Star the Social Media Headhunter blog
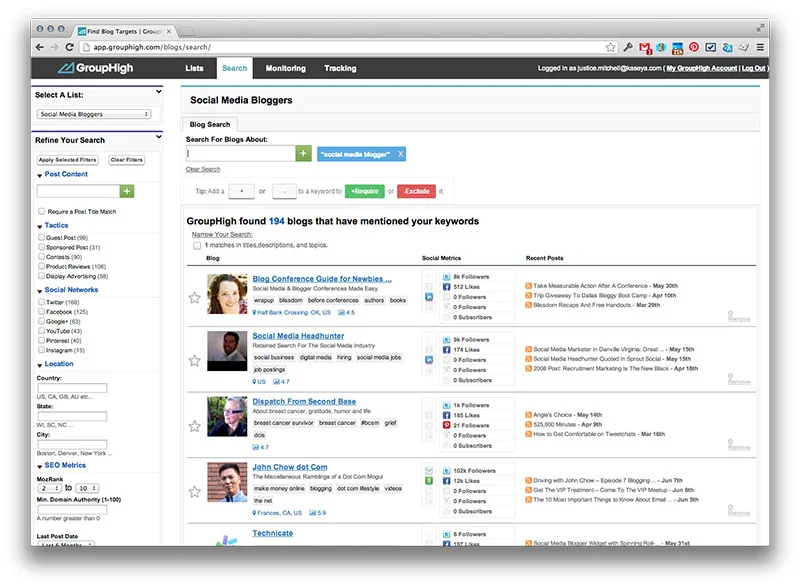 point(194,361)
